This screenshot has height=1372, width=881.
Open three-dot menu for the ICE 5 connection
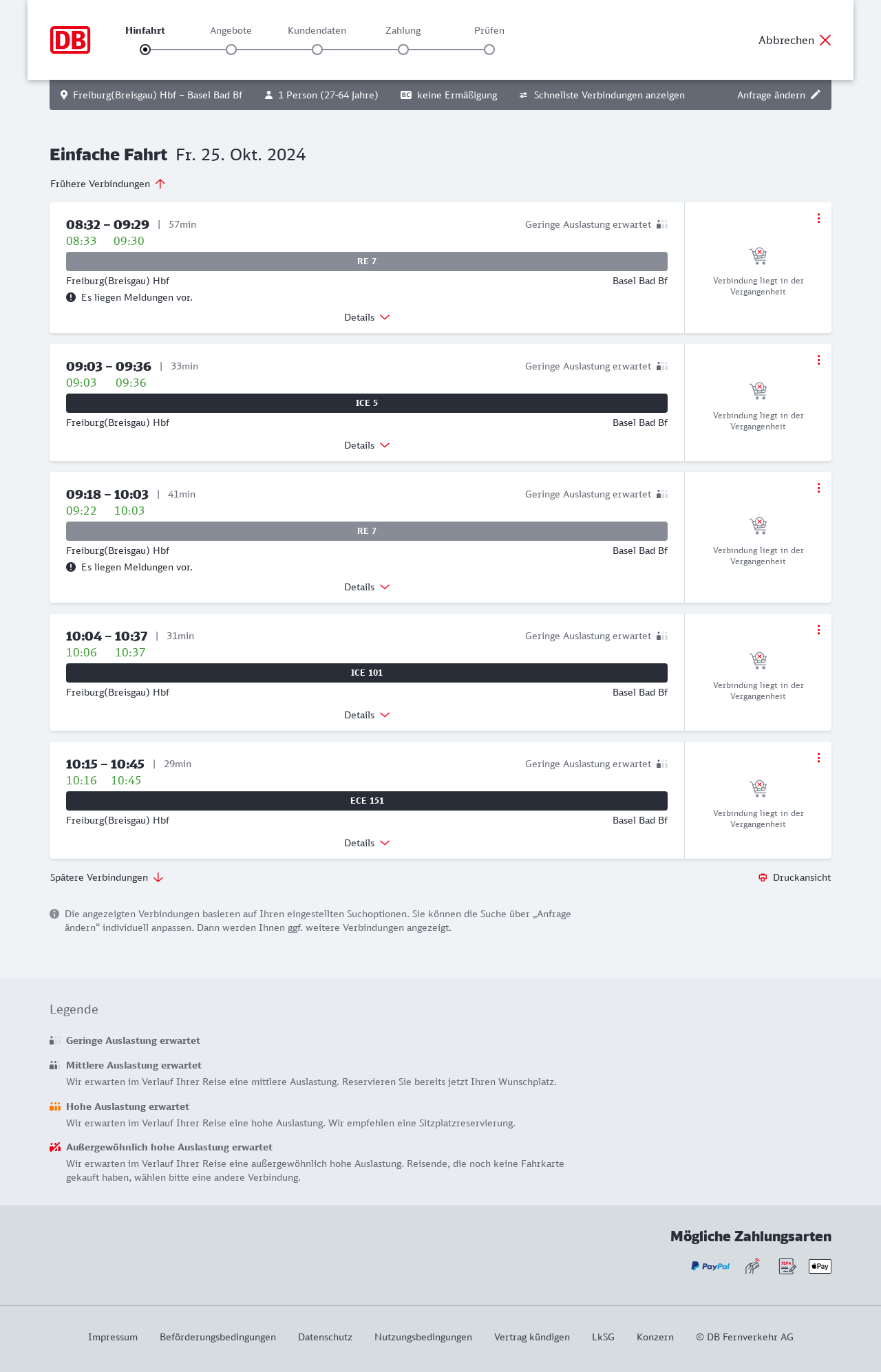pos(818,360)
